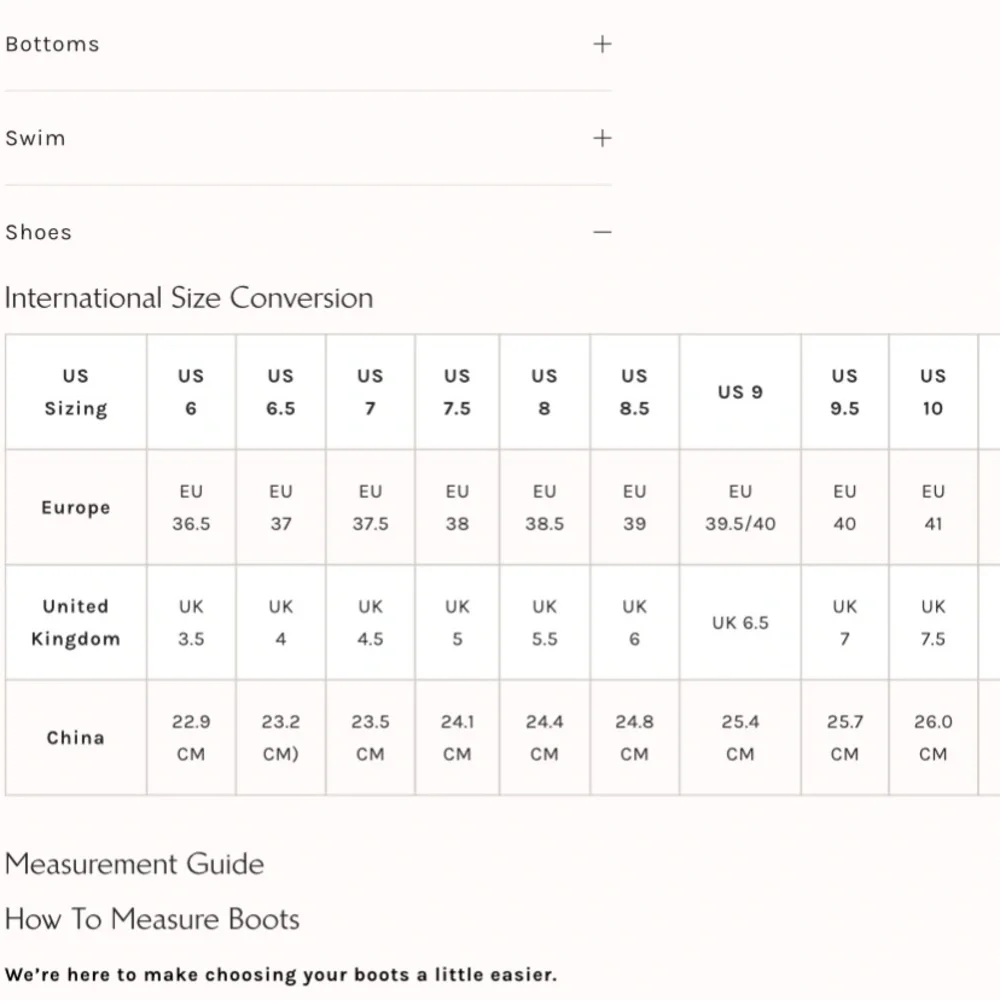Click the Measurement Guide heading
Screen dimensions: 1000x1000
tap(134, 864)
